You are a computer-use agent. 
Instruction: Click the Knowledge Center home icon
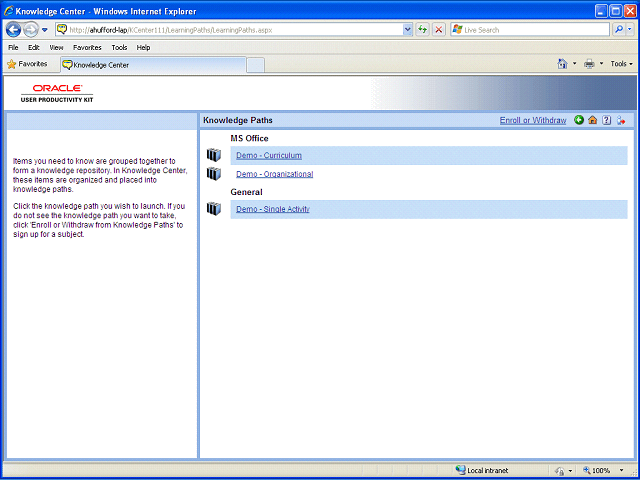(593, 120)
